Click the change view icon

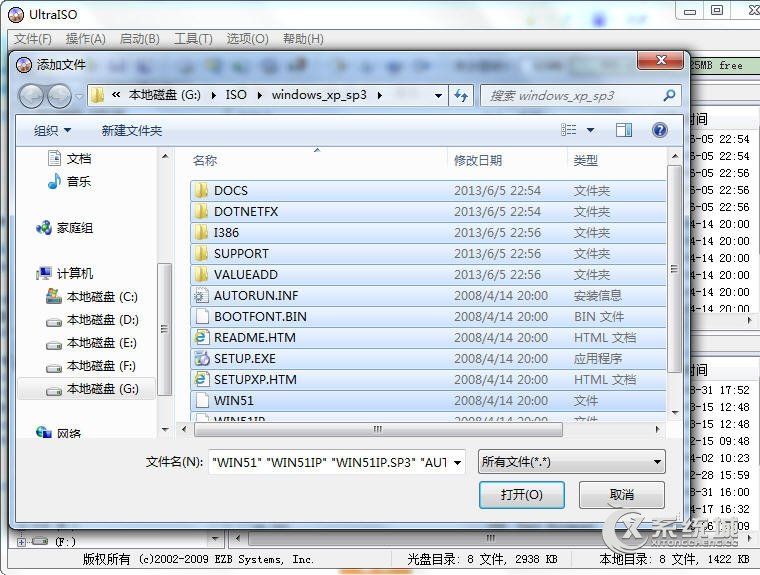[x=569, y=129]
